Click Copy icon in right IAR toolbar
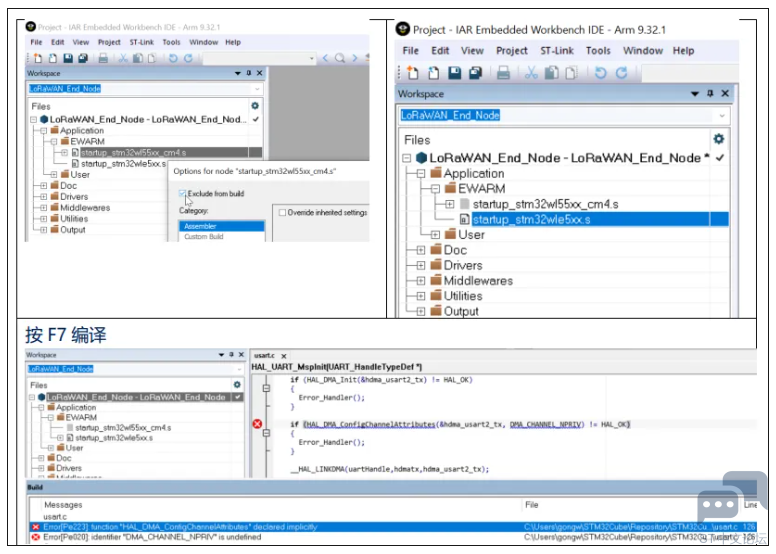Viewport: 776px width, 554px height. [551, 73]
